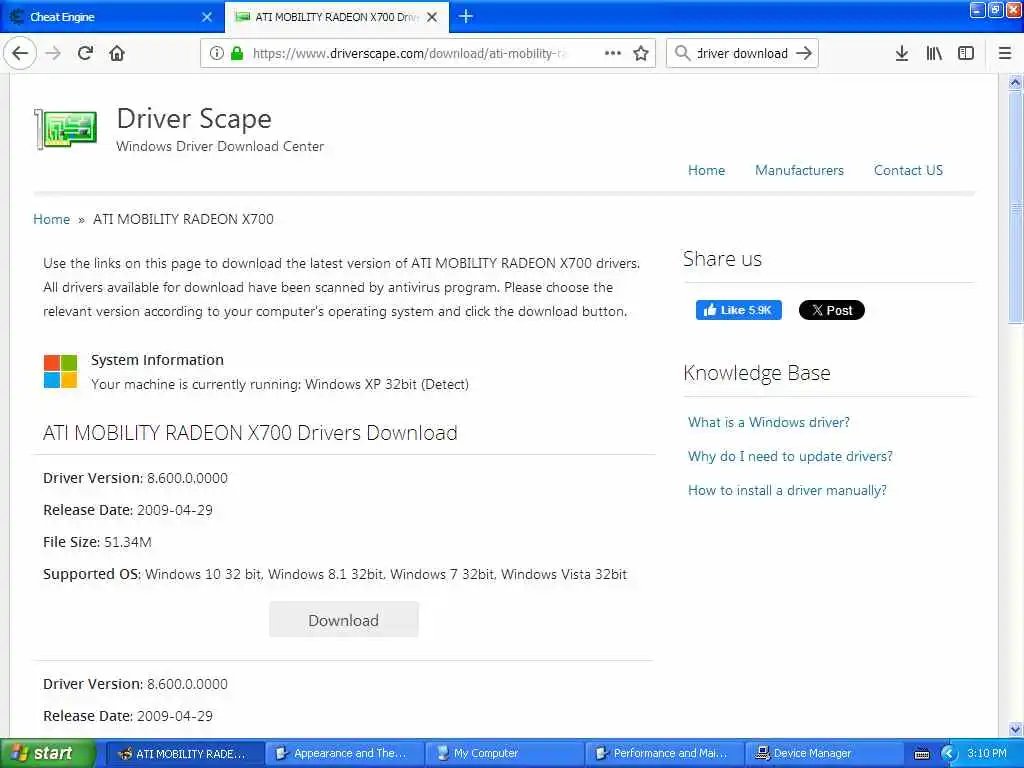This screenshot has width=1024, height=768.
Task: Open a new tab with plus icon
Action: coord(466,16)
